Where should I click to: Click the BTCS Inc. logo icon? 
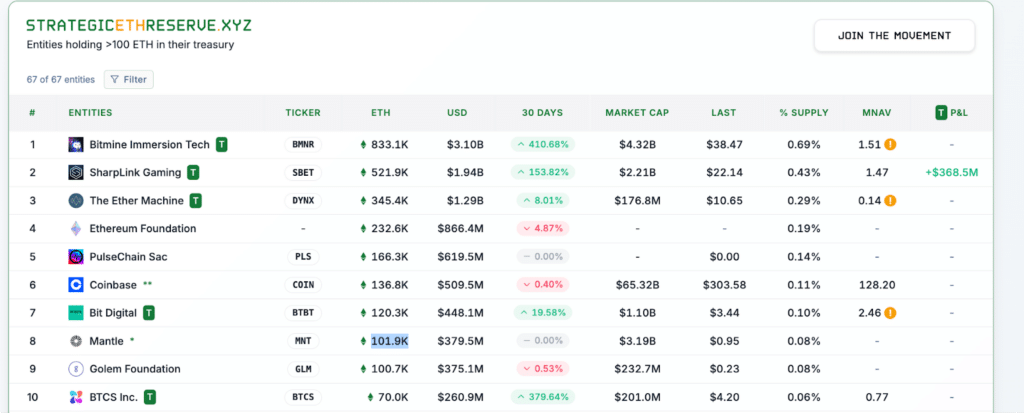pyautogui.click(x=76, y=397)
